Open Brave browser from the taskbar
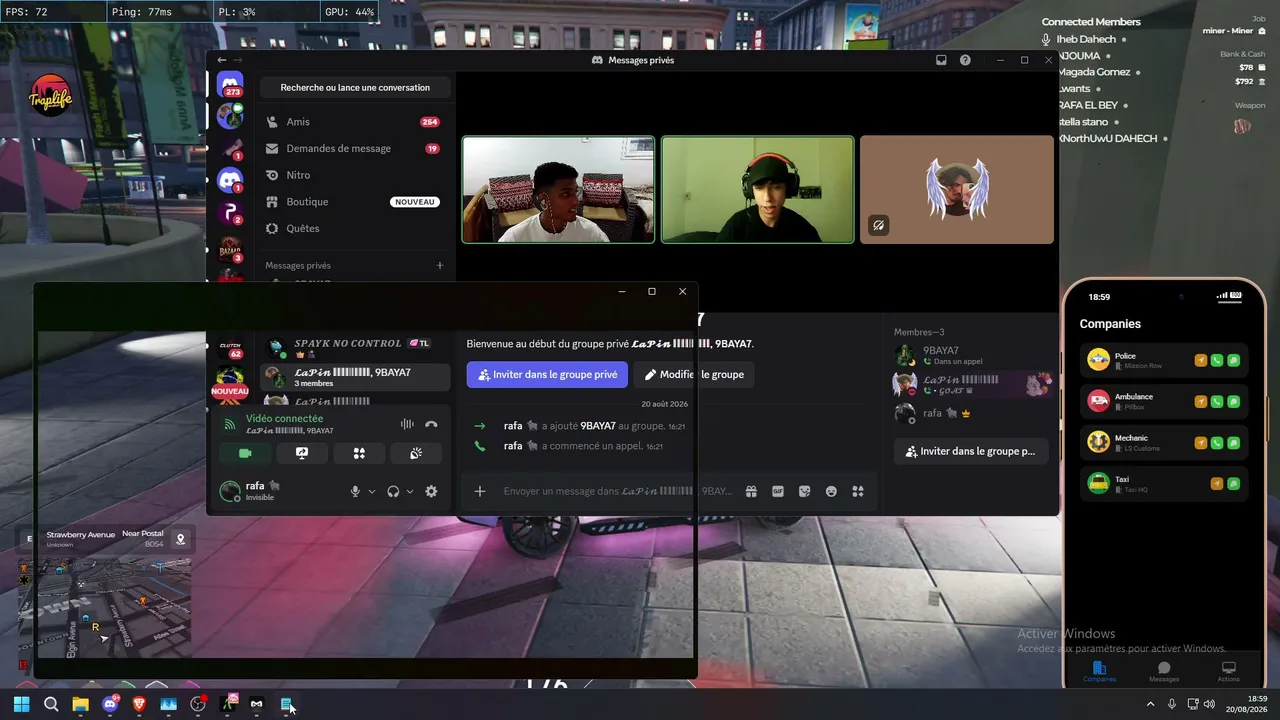The width and height of the screenshot is (1280, 720). click(139, 704)
